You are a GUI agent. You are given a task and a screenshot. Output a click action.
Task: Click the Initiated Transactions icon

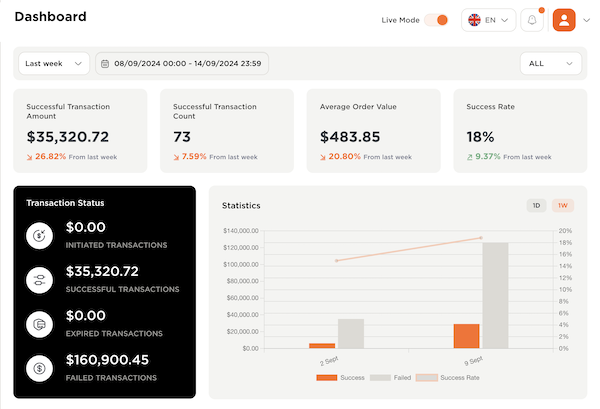point(39,236)
